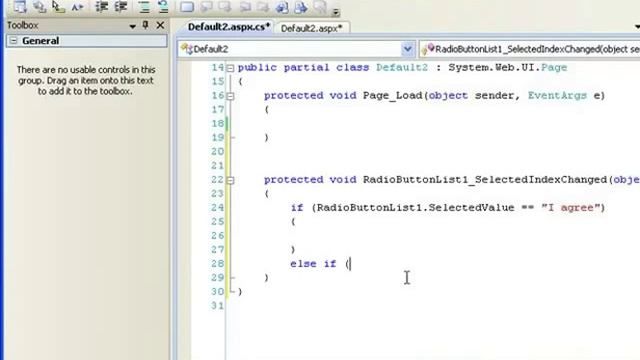This screenshot has width=640, height=360.
Task: Toggle Toolbox auto-hide pin
Action: click(x=146, y=25)
